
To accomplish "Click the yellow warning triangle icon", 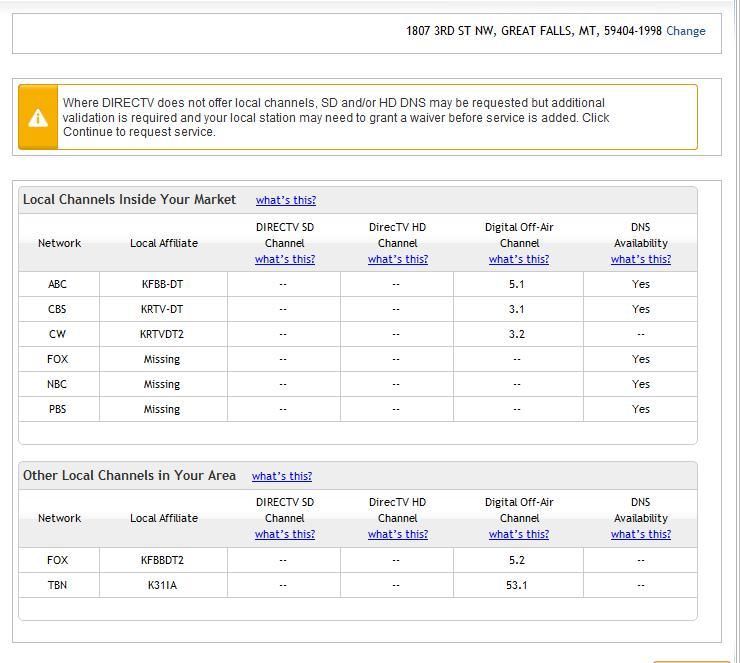I will pos(38,117).
